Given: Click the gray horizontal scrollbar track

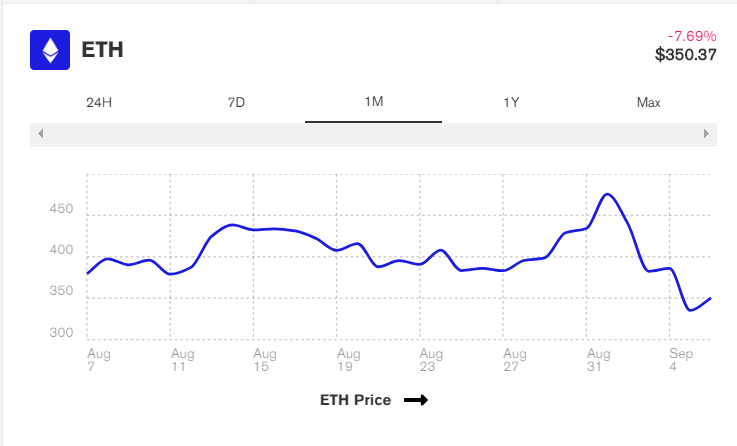Looking at the screenshot, I should click(373, 133).
